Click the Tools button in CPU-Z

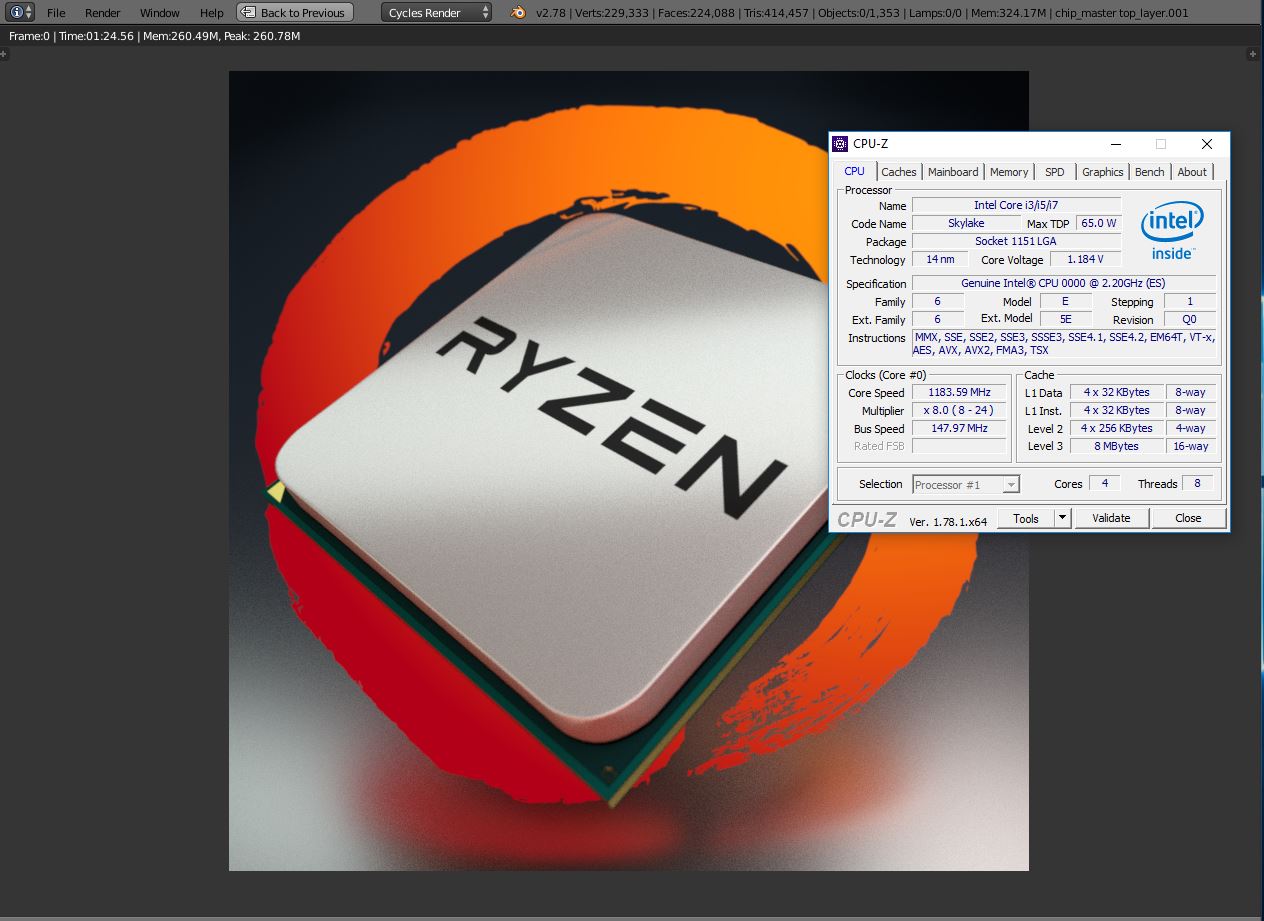click(1026, 518)
